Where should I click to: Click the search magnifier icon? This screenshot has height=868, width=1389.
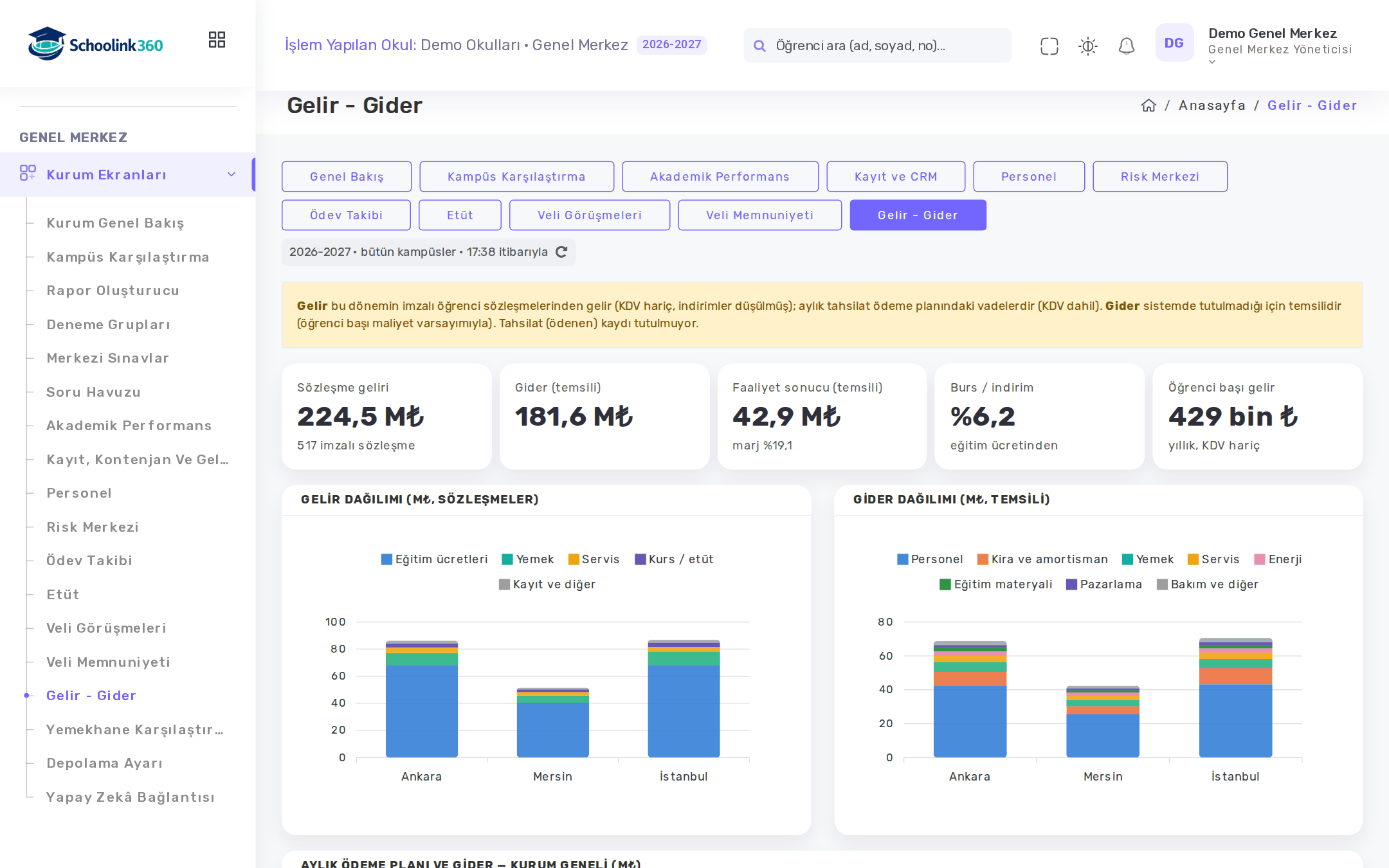point(759,46)
